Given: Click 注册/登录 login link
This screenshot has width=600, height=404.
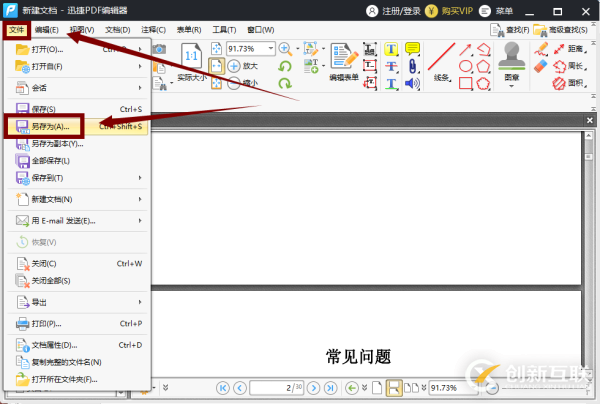Looking at the screenshot, I should 393,11.
